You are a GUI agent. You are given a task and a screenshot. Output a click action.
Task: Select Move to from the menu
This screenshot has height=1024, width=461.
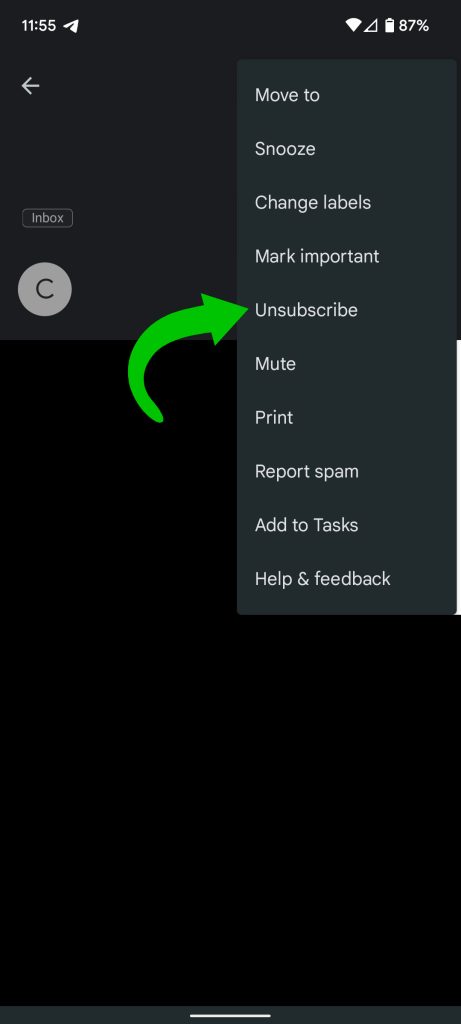pos(347,95)
